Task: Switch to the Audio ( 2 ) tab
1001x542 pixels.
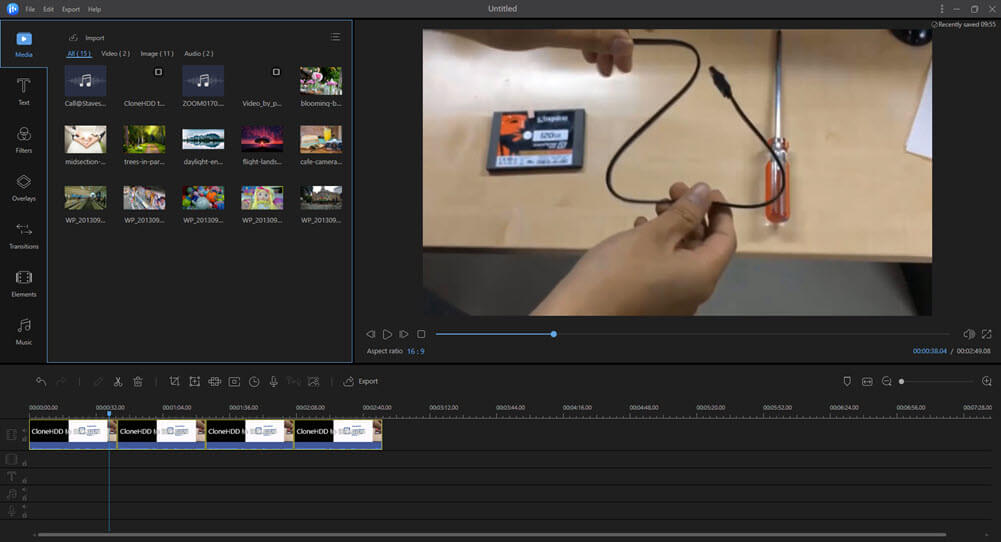Action: (198, 53)
